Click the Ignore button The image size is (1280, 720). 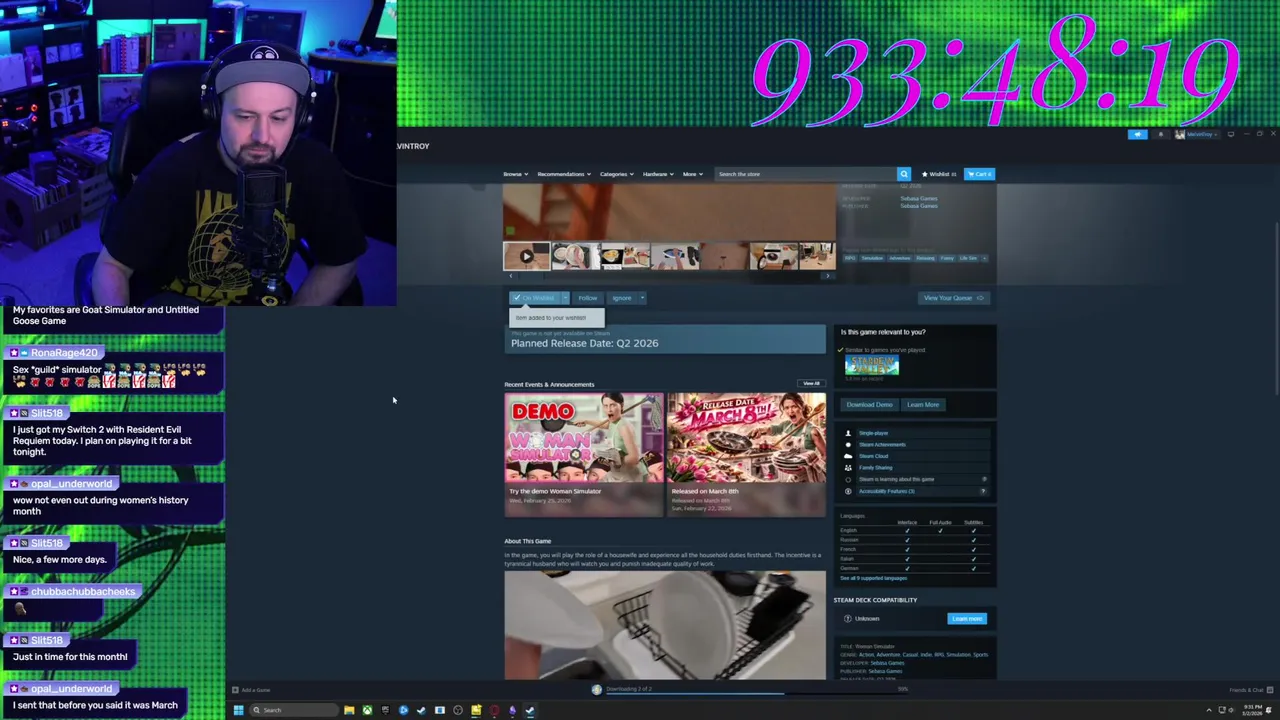point(622,298)
